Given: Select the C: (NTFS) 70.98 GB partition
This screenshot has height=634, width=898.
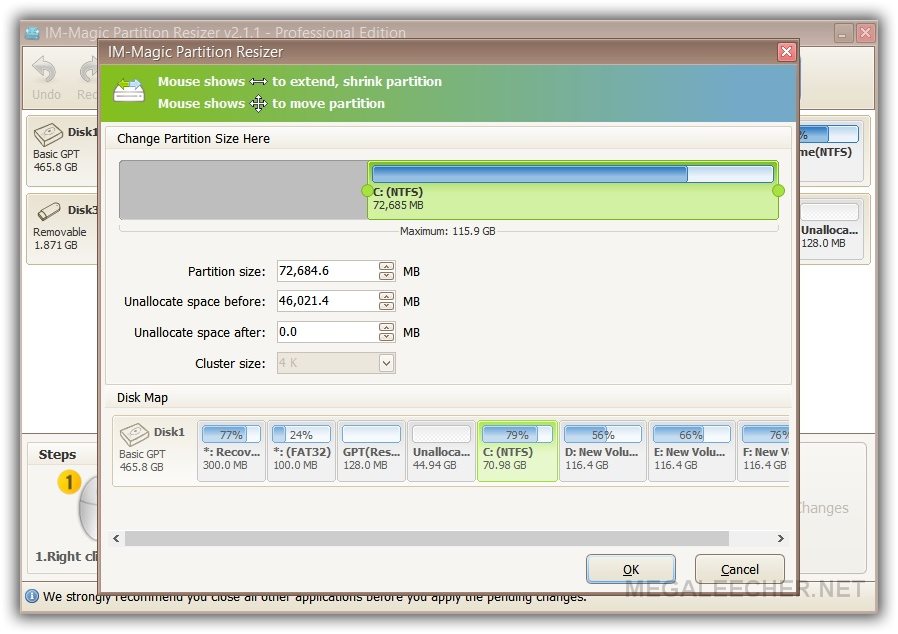Looking at the screenshot, I should pos(517,451).
